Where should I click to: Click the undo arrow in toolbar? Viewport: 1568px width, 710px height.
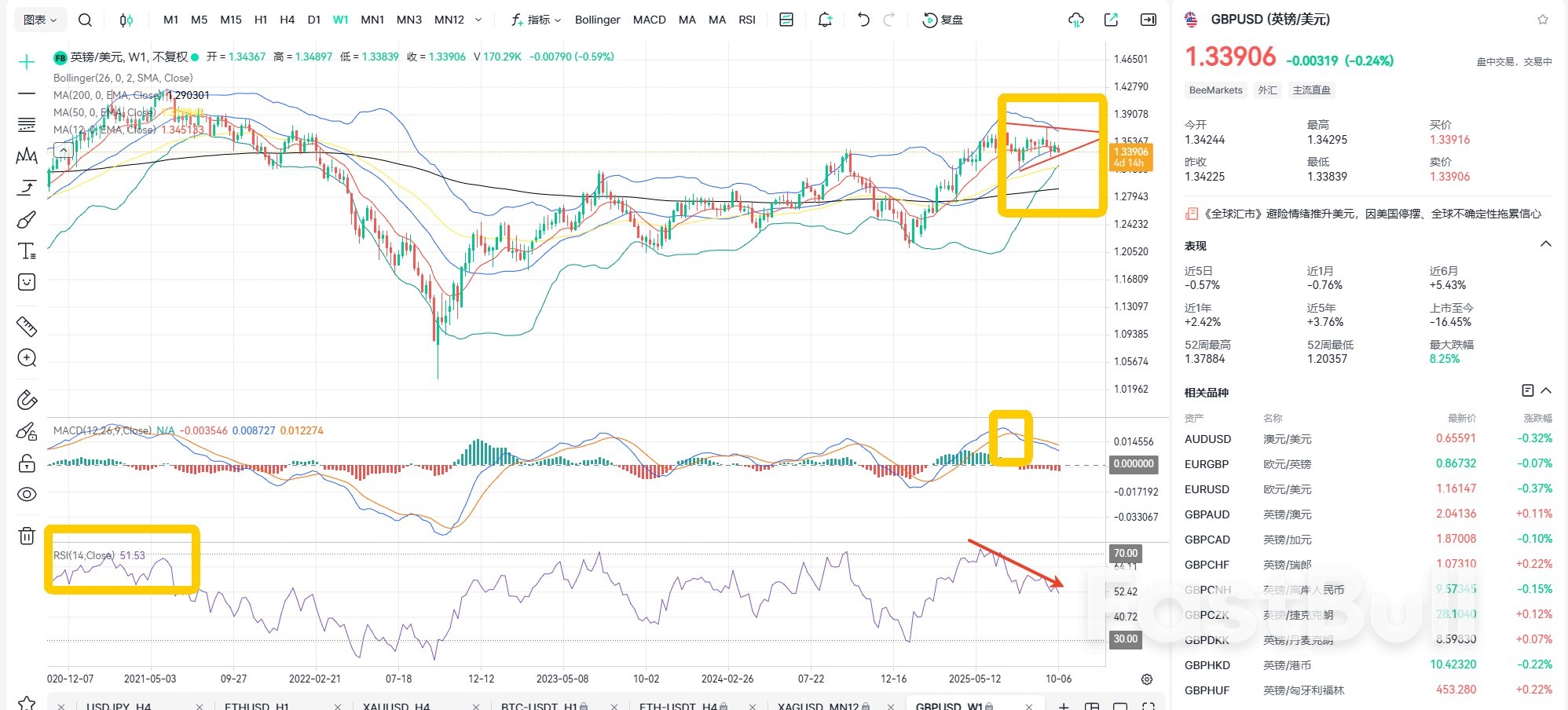pyautogui.click(x=863, y=20)
